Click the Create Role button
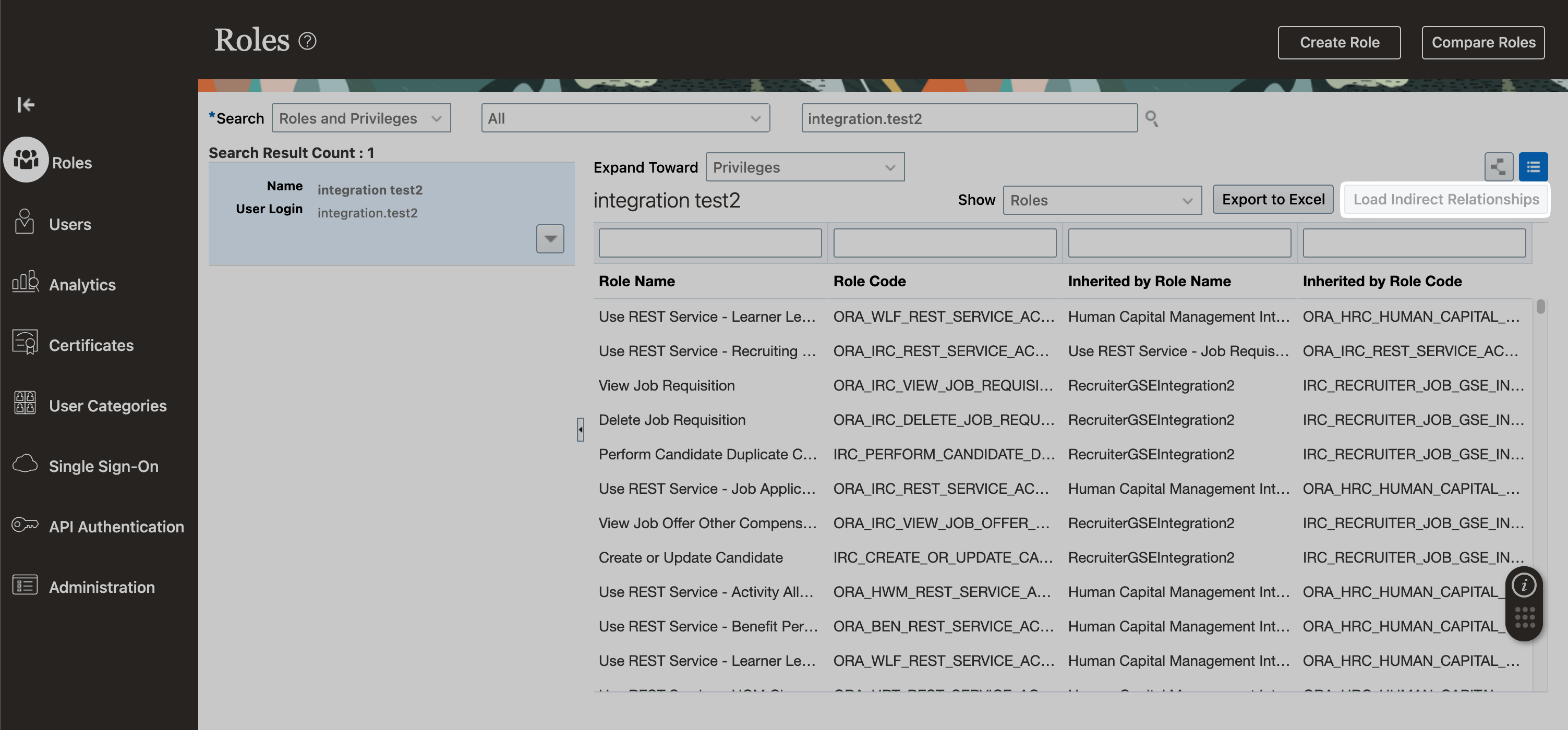 tap(1338, 43)
